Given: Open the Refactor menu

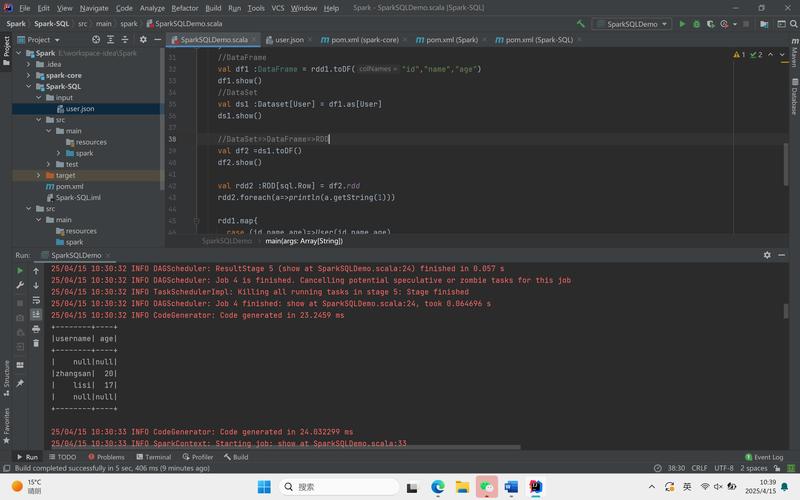Looking at the screenshot, I should pos(184,8).
